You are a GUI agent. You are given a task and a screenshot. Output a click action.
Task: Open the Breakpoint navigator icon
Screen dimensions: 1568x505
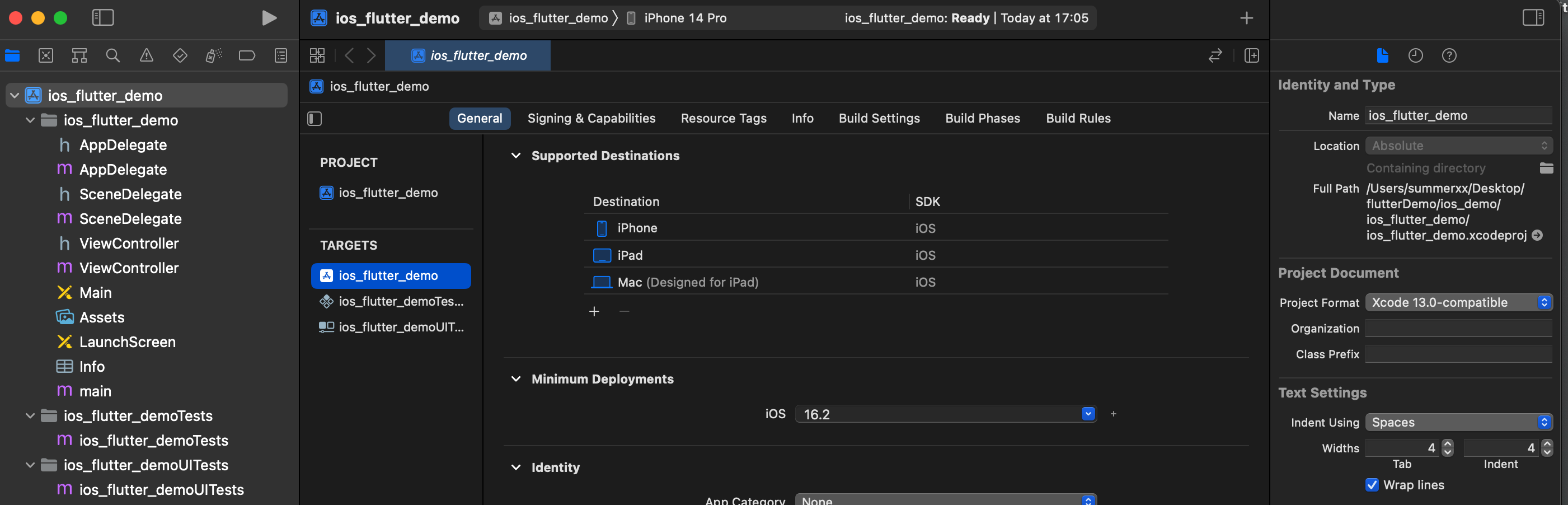click(x=247, y=55)
